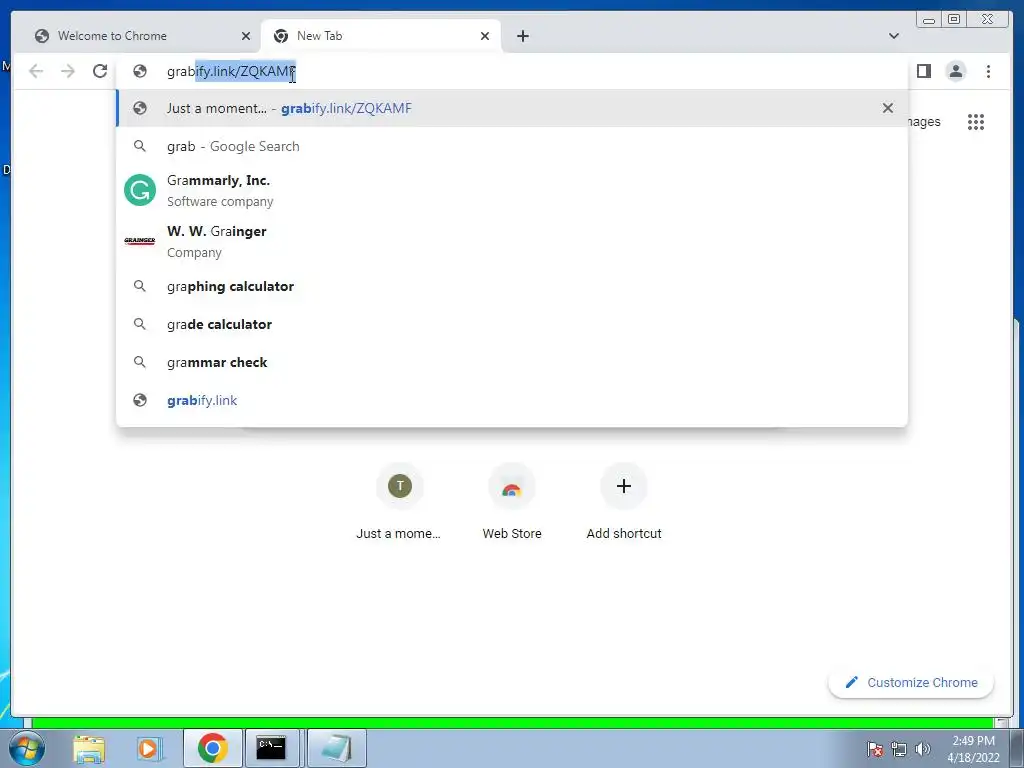This screenshot has width=1024, height=768.
Task: Remove the grabify.link/ZQKAMF suggestion with X
Action: [x=888, y=108]
